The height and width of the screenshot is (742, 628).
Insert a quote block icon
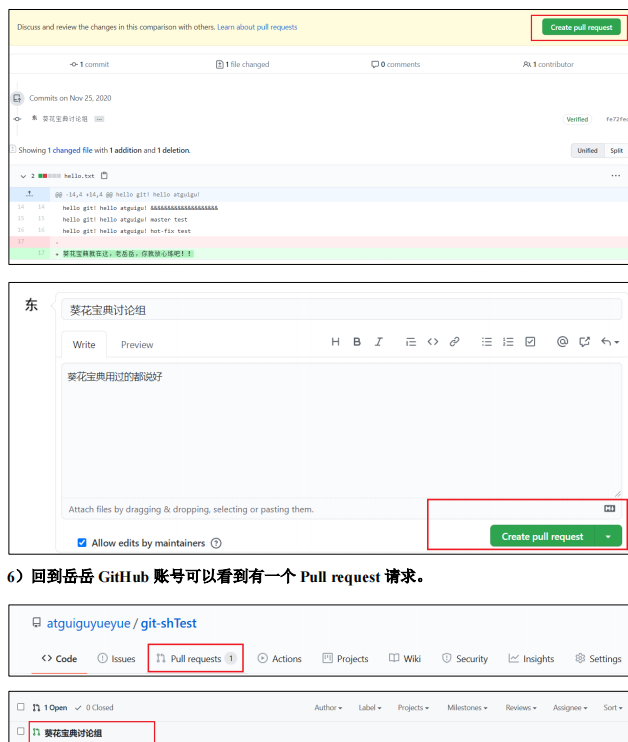(411, 342)
